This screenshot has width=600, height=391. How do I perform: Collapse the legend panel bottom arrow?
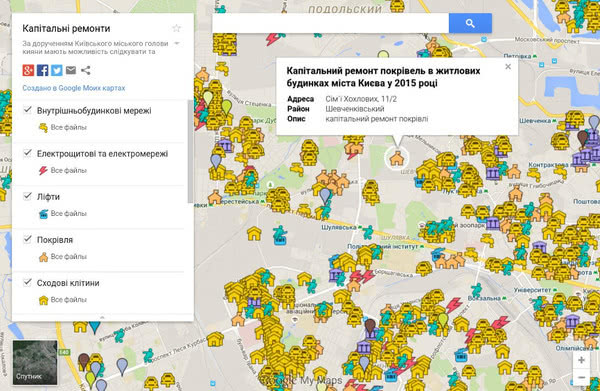click(x=102, y=317)
